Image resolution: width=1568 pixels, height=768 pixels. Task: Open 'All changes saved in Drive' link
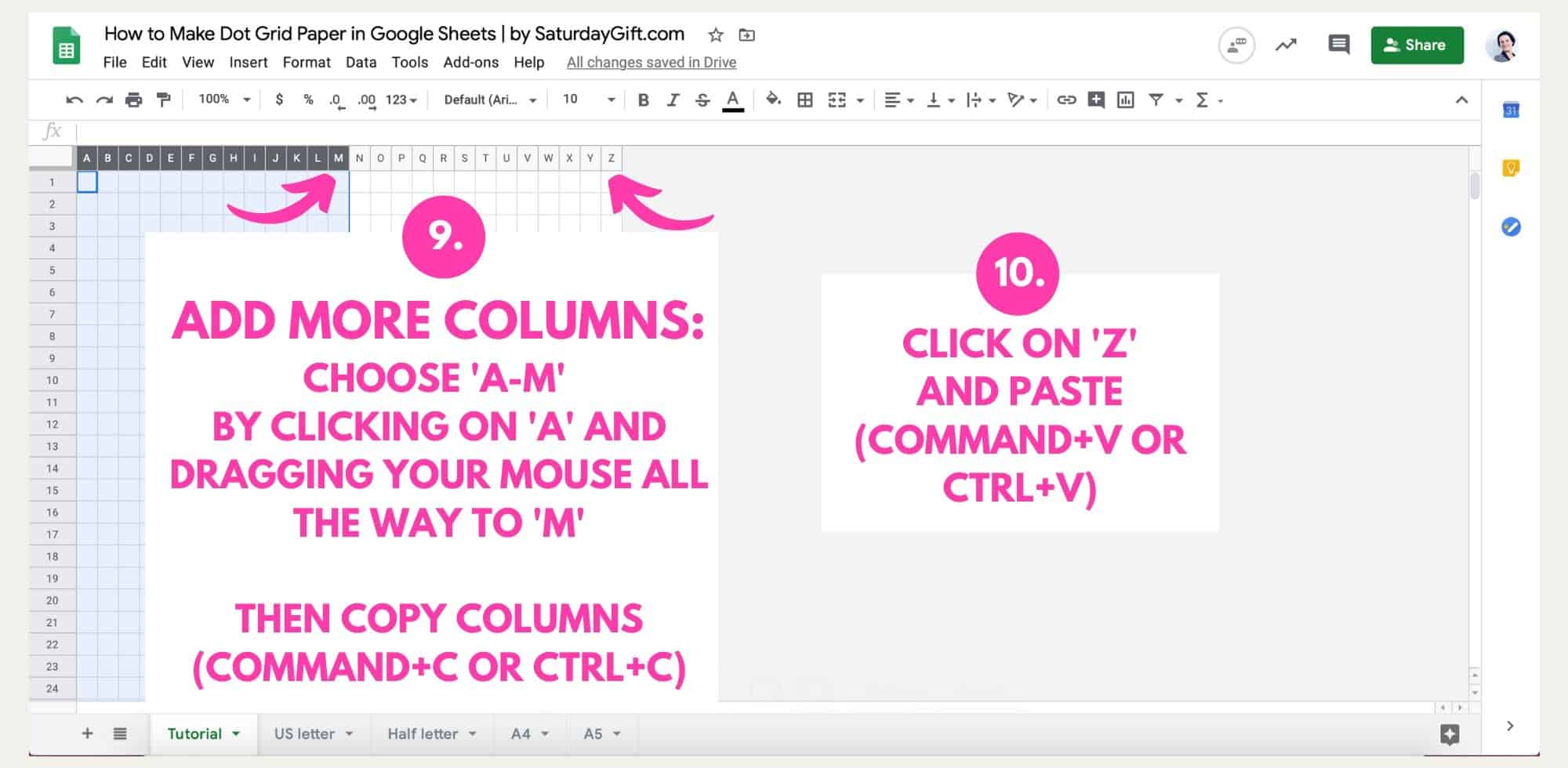tap(651, 62)
